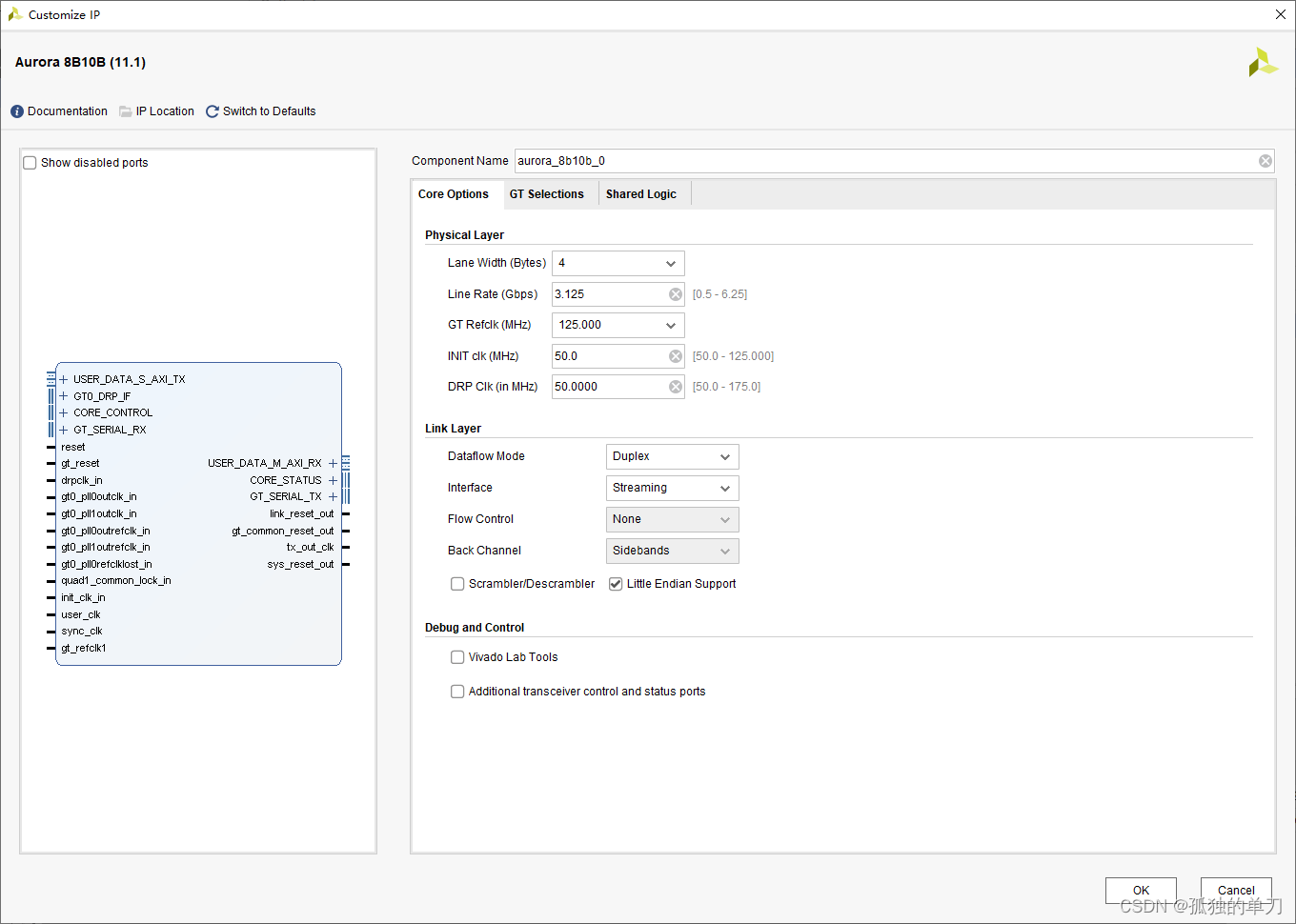Screen dimensions: 1296x924
Task: Open Lane Width (Bytes) dropdown
Action: [618, 263]
